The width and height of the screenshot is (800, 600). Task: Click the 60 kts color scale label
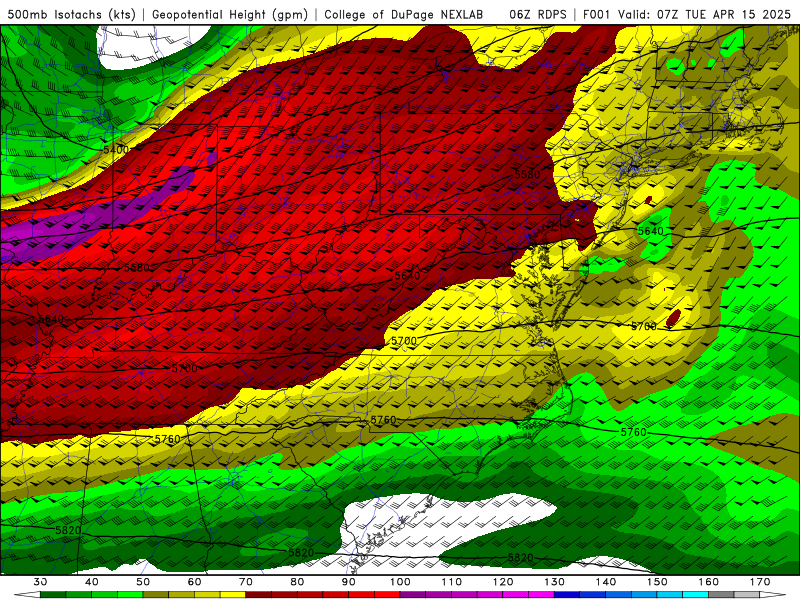click(194, 582)
